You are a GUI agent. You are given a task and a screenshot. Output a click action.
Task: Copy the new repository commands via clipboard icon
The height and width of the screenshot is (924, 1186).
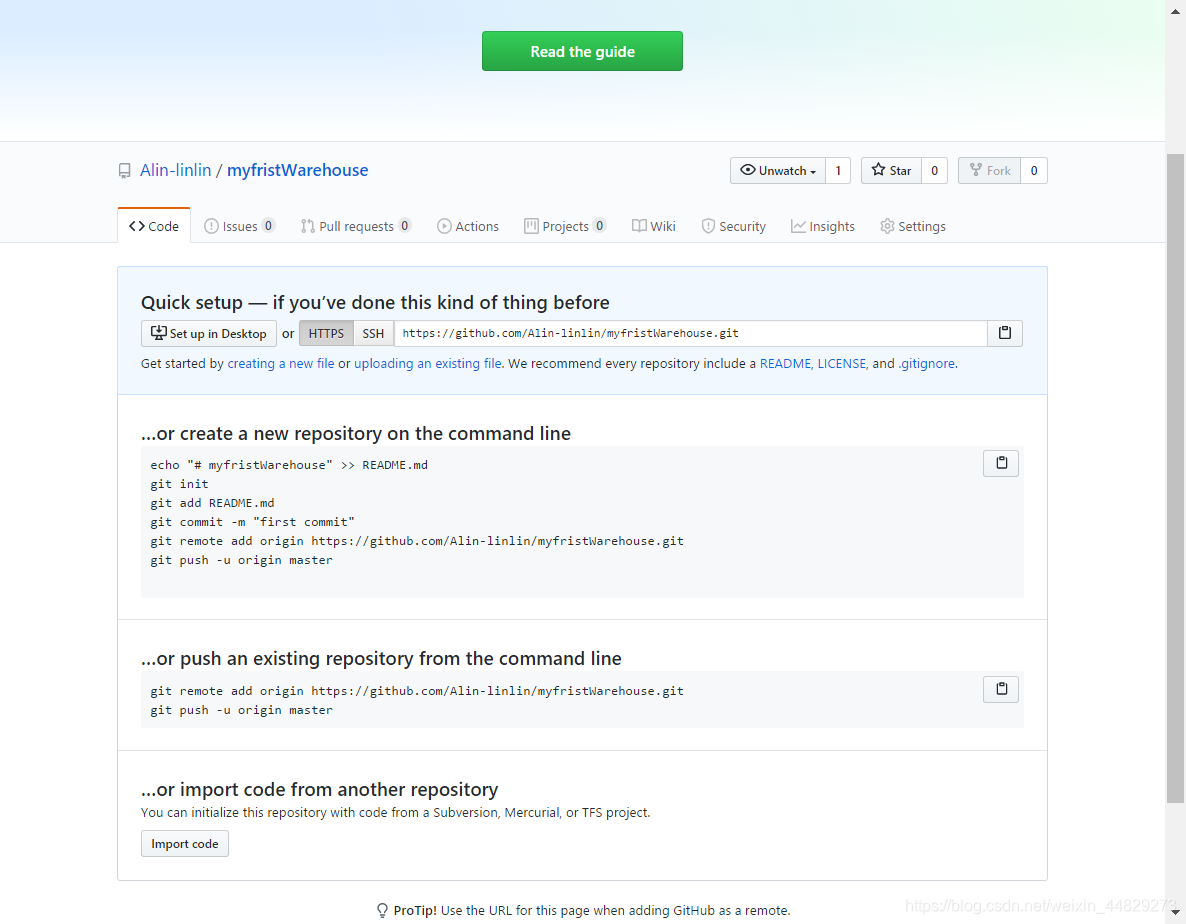point(1001,463)
